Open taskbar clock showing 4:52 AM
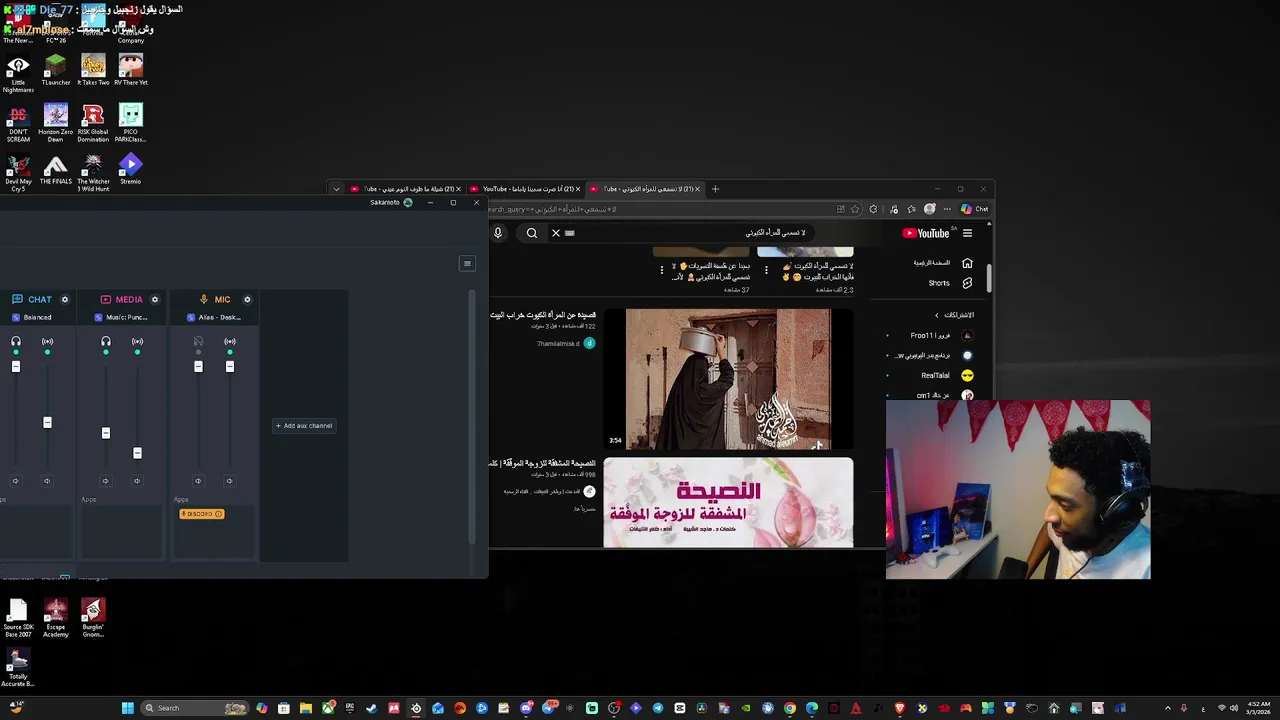 [x=1259, y=708]
